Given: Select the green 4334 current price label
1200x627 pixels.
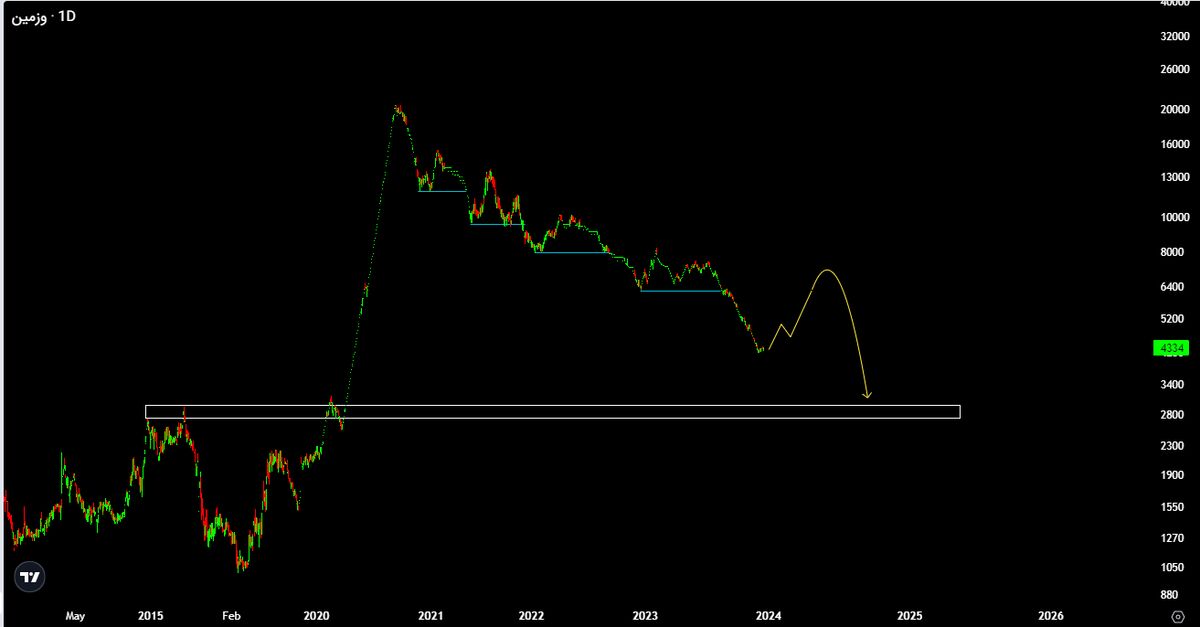Looking at the screenshot, I should click(1170, 348).
